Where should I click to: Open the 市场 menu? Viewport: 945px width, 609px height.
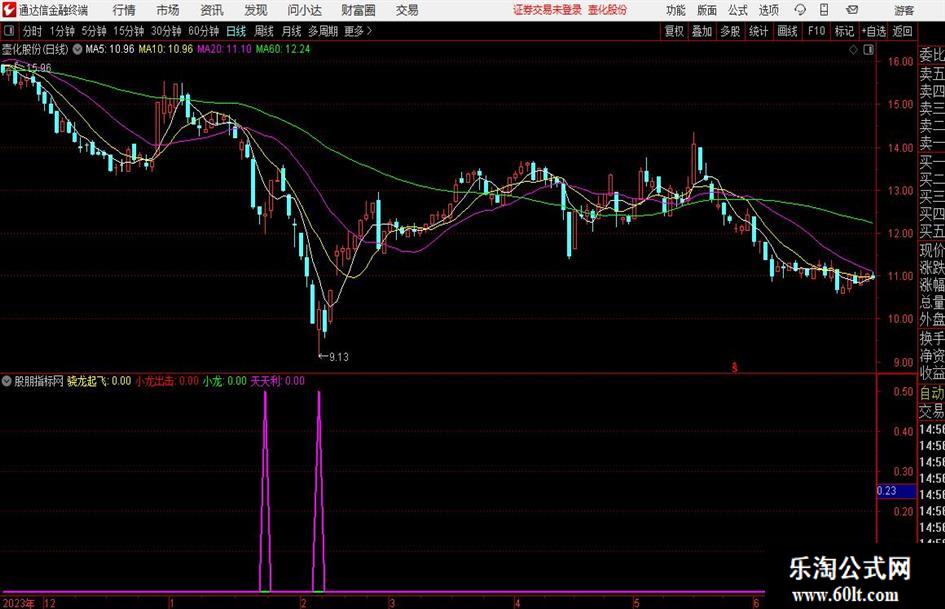168,10
